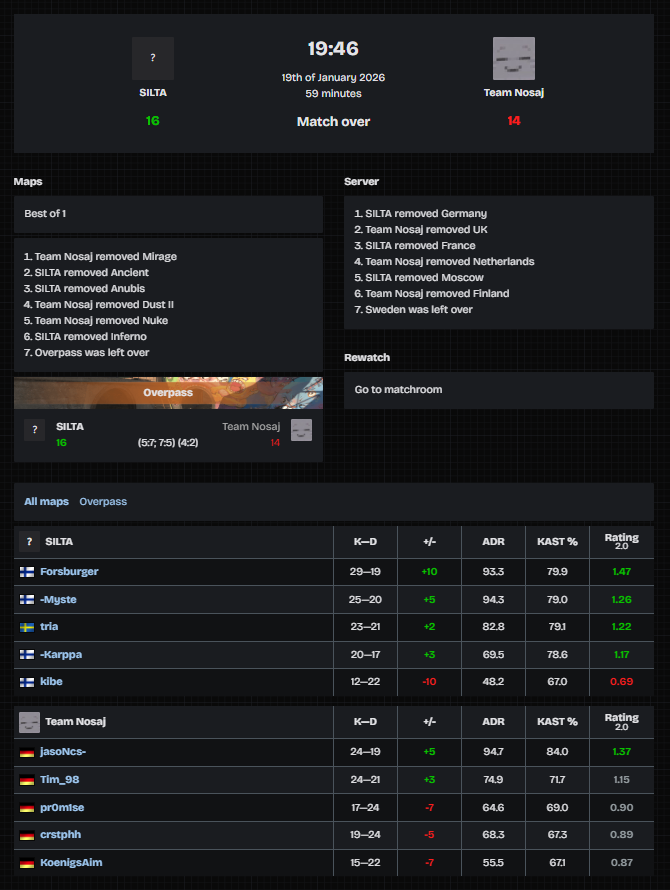The width and height of the screenshot is (670, 890).
Task: Click the SILTA question-mark logo in Overpass result
Action: (35, 430)
